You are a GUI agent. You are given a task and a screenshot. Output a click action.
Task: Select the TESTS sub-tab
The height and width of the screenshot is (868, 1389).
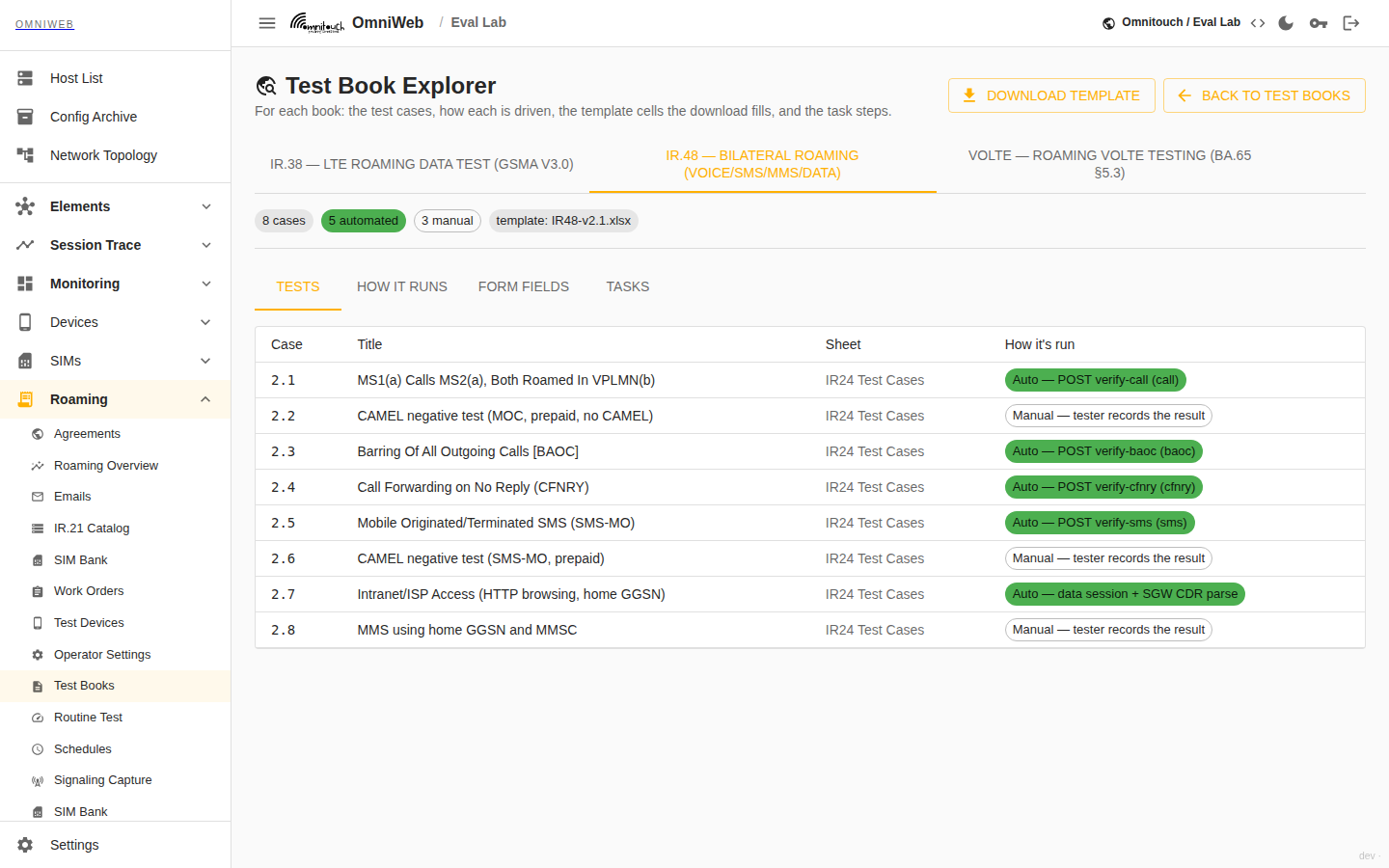click(x=298, y=286)
